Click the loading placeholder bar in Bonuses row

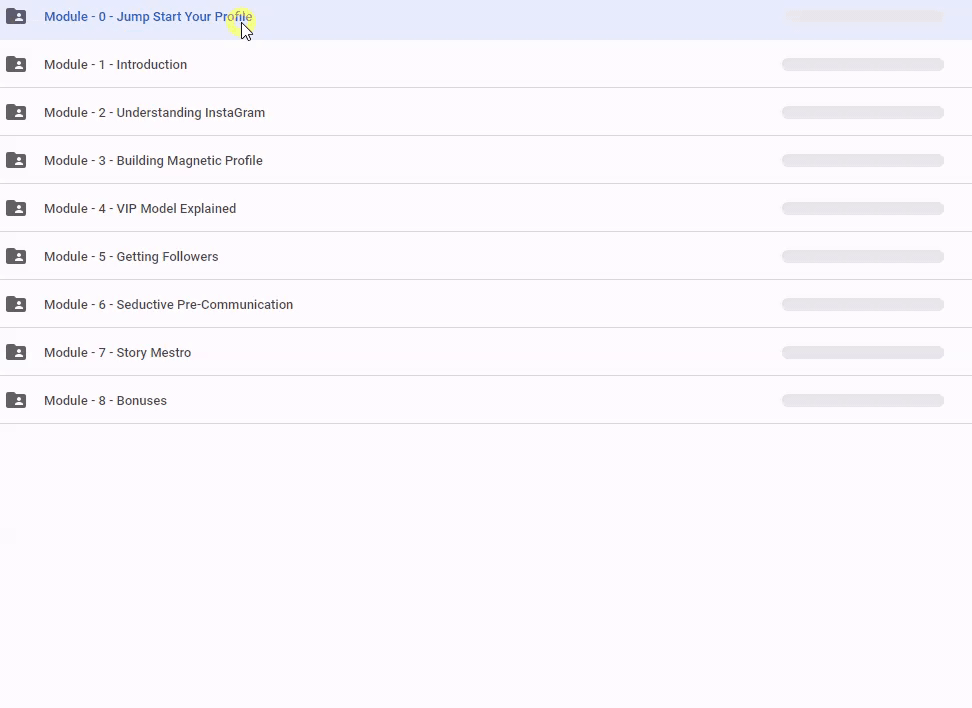coord(862,401)
